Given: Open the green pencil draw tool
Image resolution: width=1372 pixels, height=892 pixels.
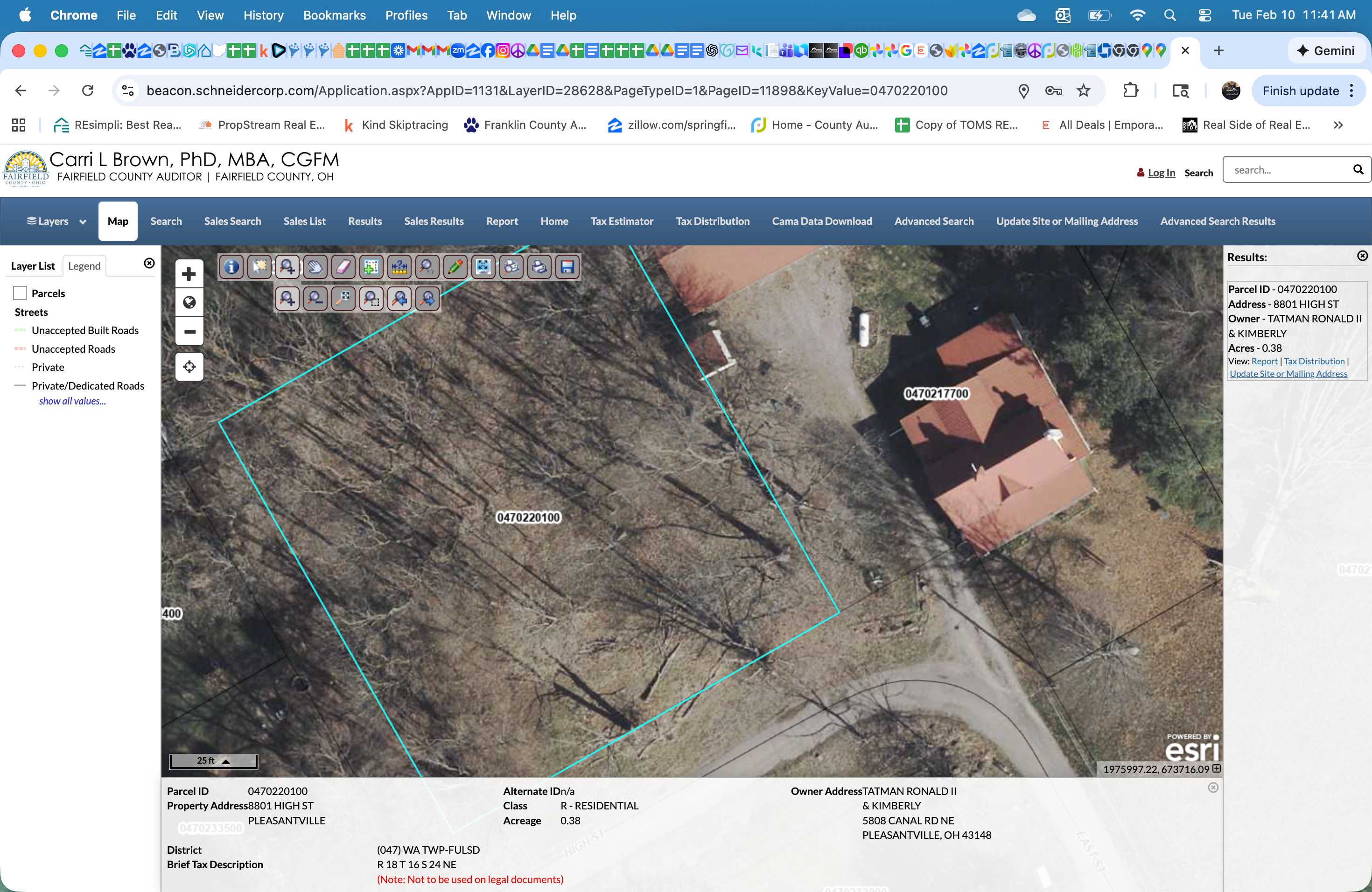Looking at the screenshot, I should [x=455, y=267].
